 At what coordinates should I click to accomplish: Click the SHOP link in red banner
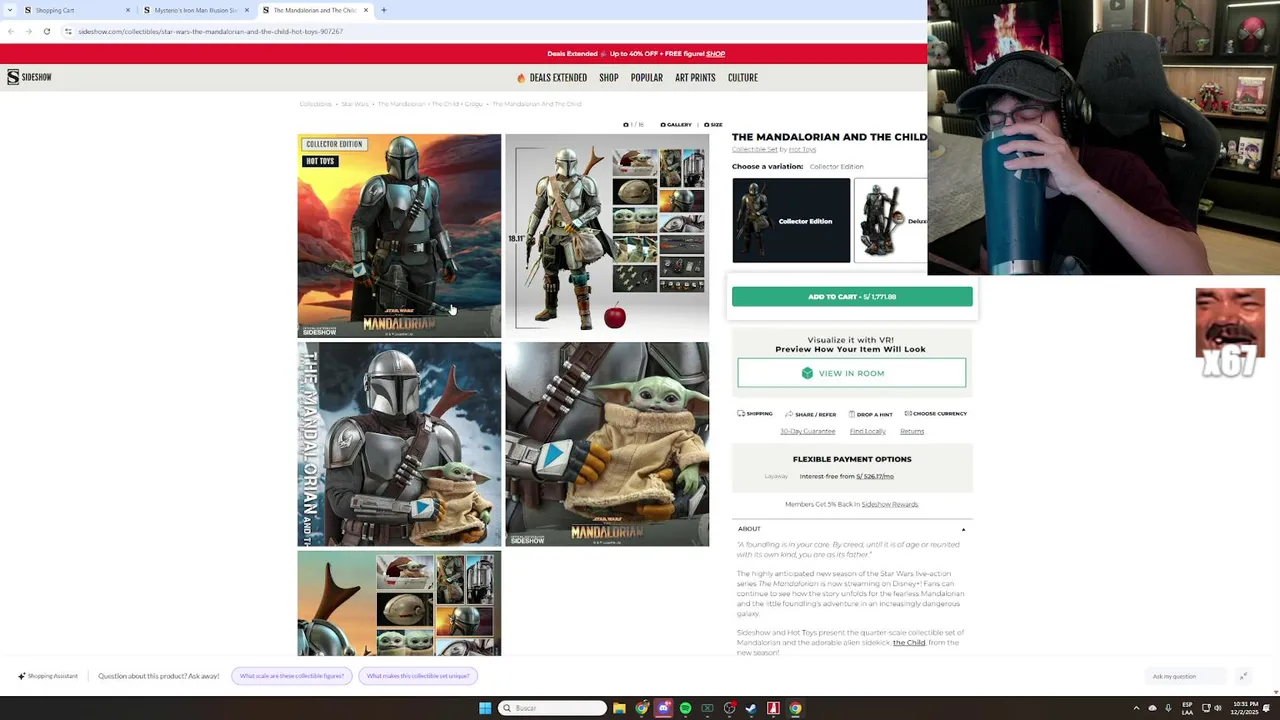(715, 54)
